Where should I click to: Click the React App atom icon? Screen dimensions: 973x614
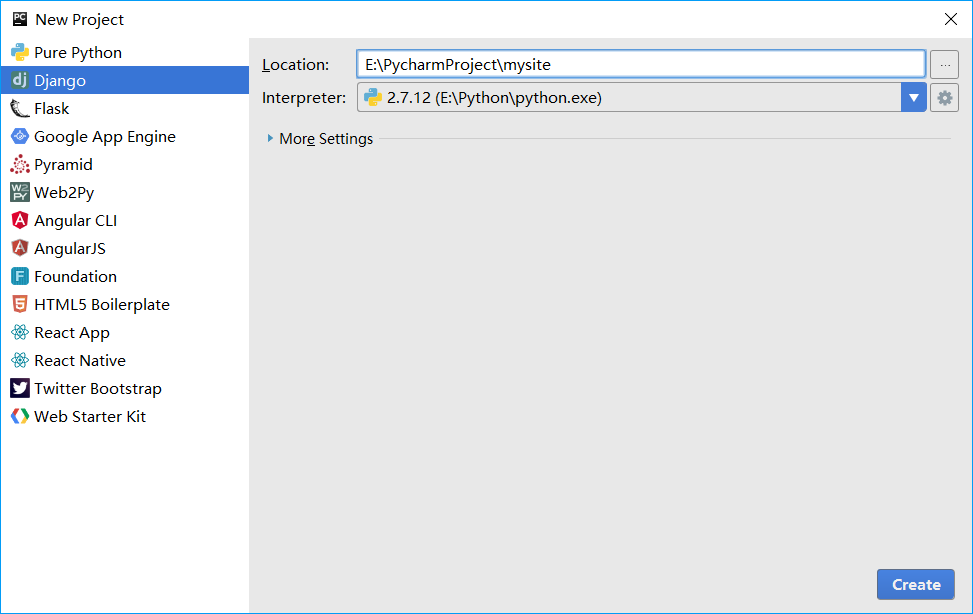(20, 332)
